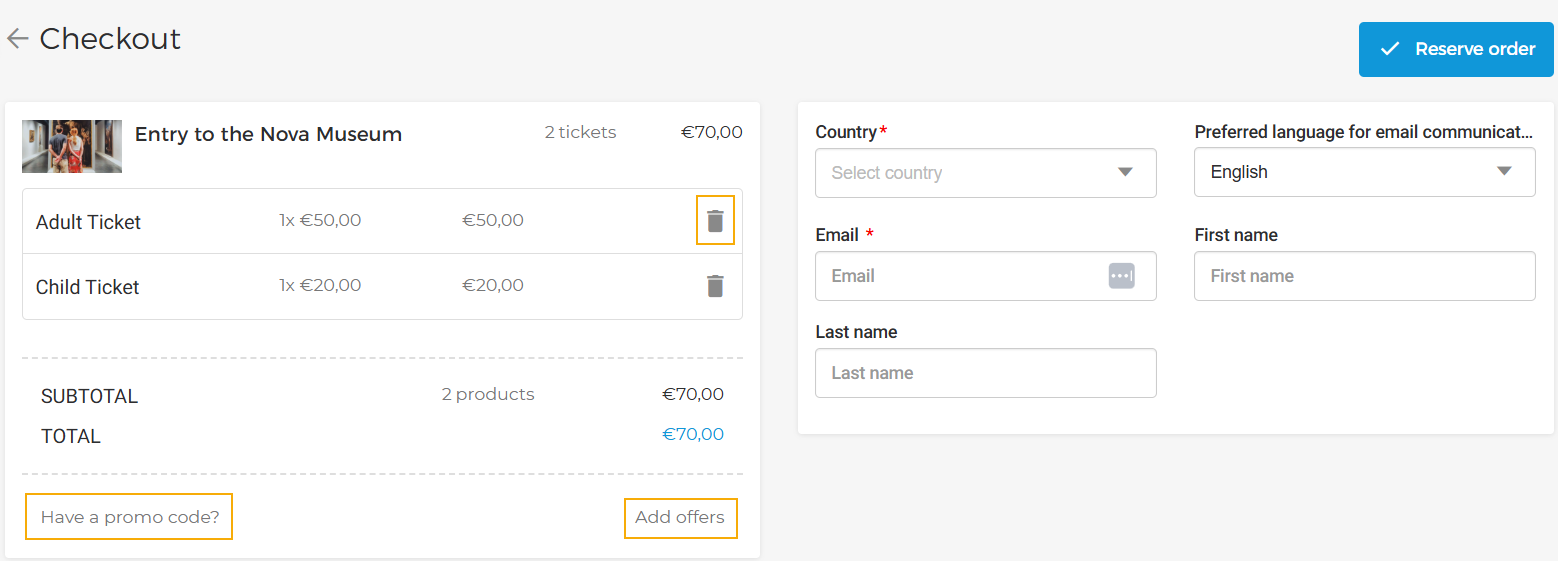Click the Checkout page heading
Image resolution: width=1558 pixels, height=561 pixels.
pos(110,39)
